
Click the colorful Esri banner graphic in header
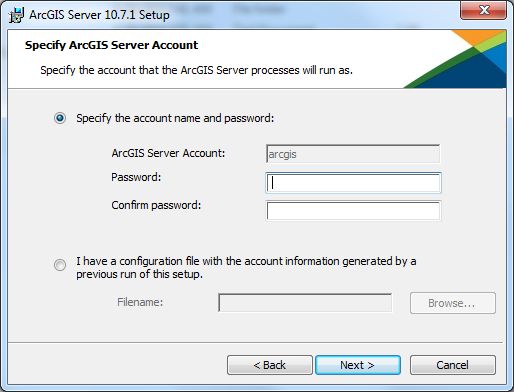(x=455, y=59)
